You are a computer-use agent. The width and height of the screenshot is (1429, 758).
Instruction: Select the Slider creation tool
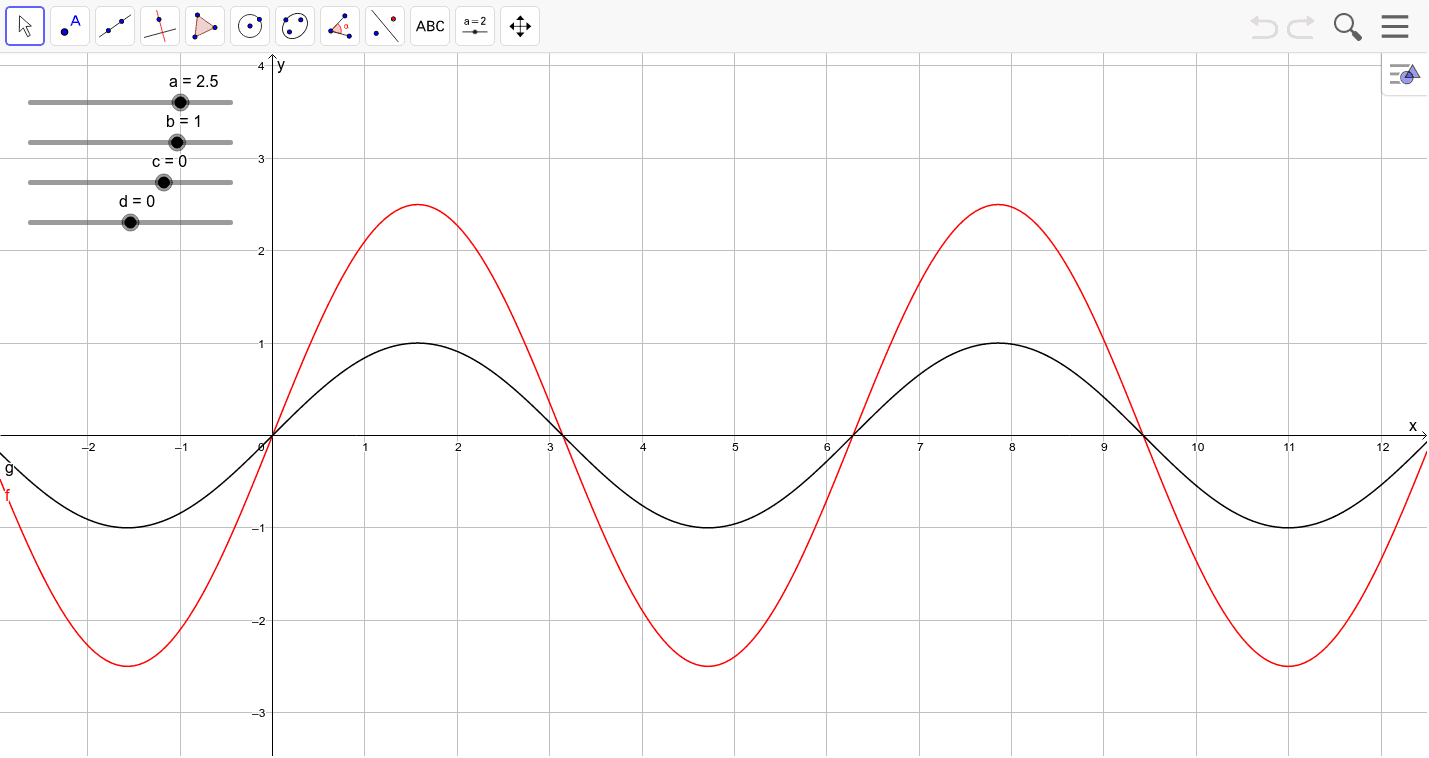point(474,26)
